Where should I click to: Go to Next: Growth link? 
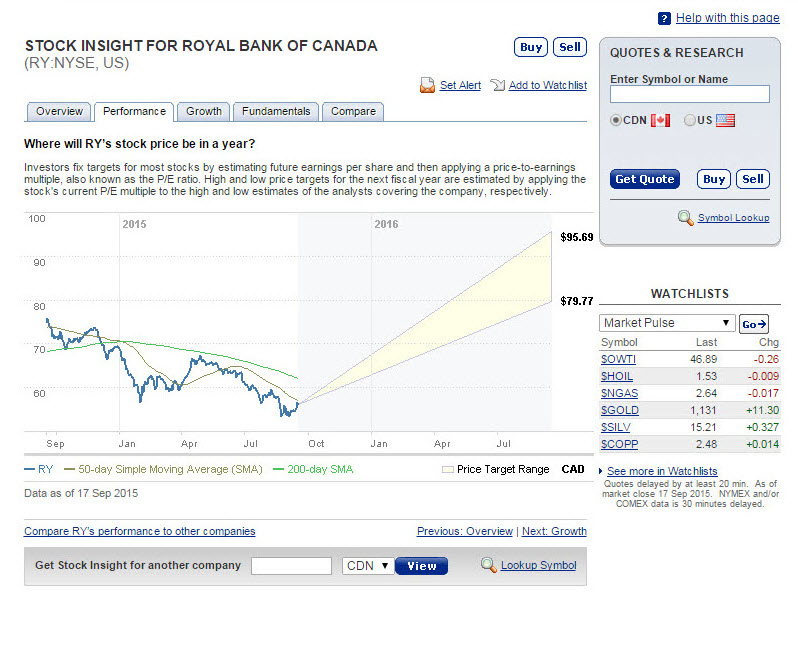(554, 531)
